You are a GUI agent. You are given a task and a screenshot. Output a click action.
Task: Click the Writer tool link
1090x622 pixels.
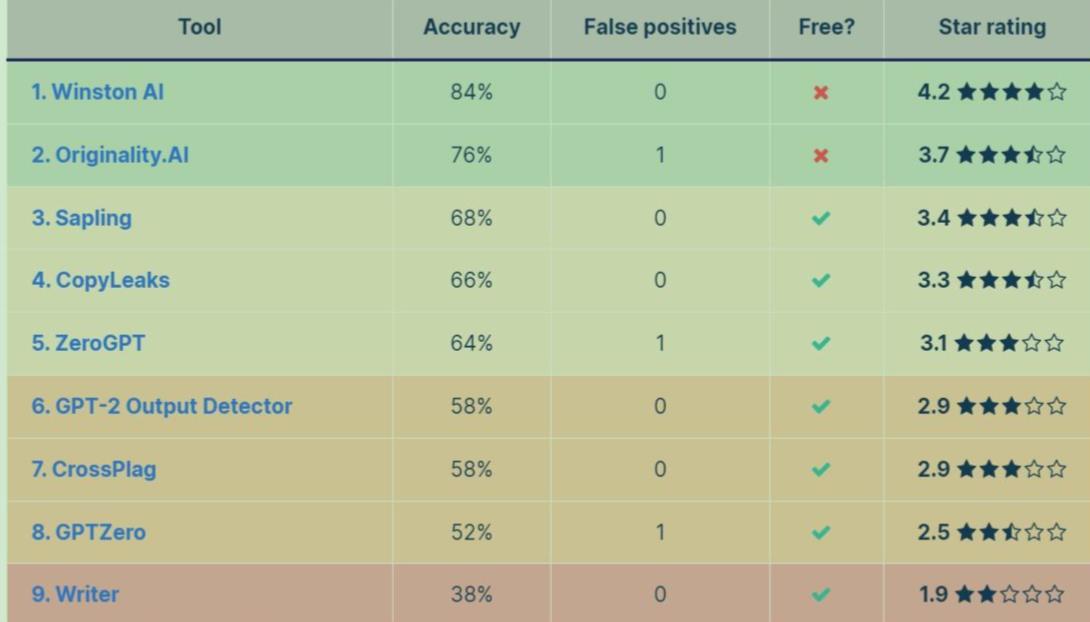coord(75,594)
